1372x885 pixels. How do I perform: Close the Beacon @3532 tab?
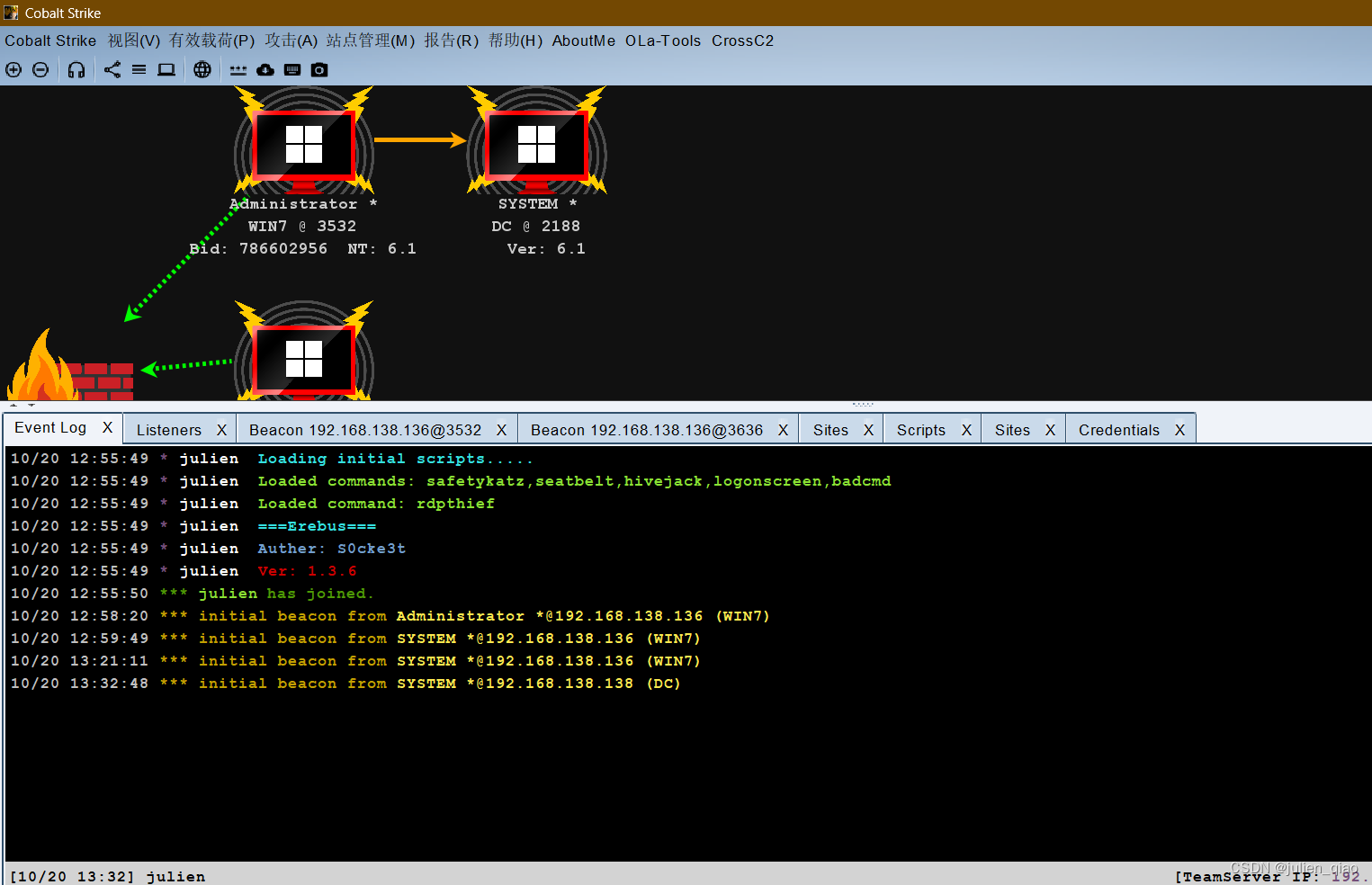click(502, 430)
